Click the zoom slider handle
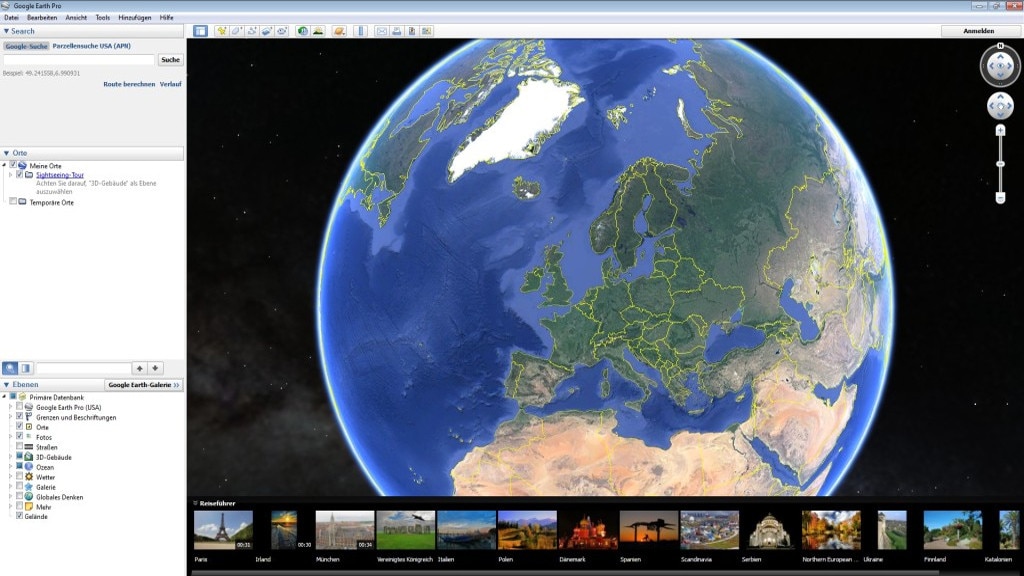1024x576 pixels. point(1000,164)
